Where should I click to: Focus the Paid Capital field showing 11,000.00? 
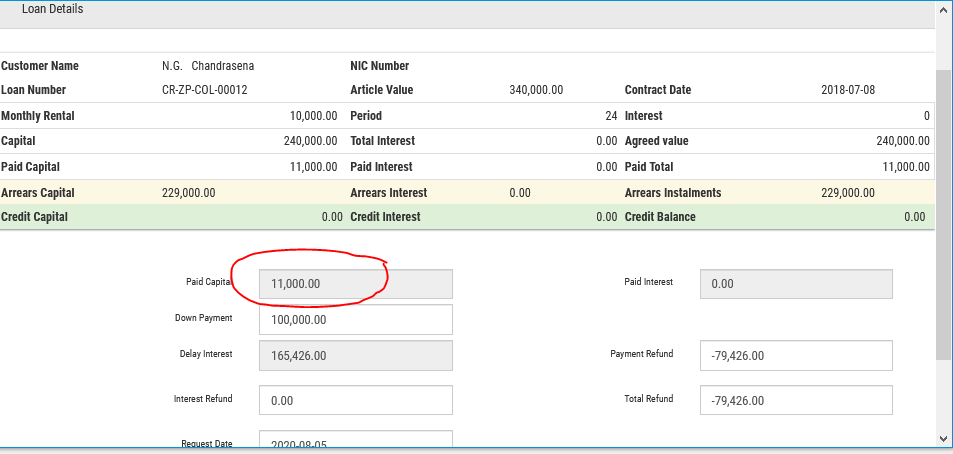tap(355, 284)
